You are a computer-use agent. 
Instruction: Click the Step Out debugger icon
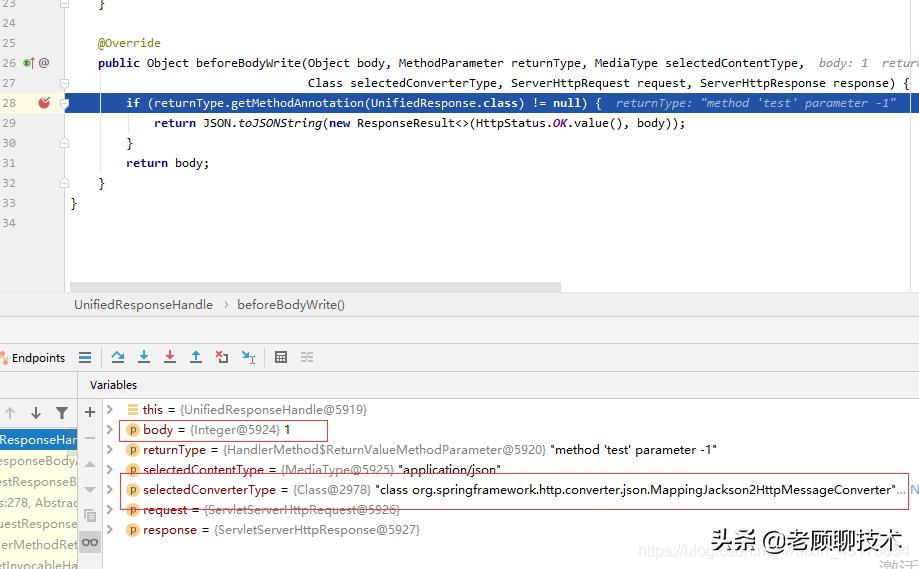(x=196, y=357)
